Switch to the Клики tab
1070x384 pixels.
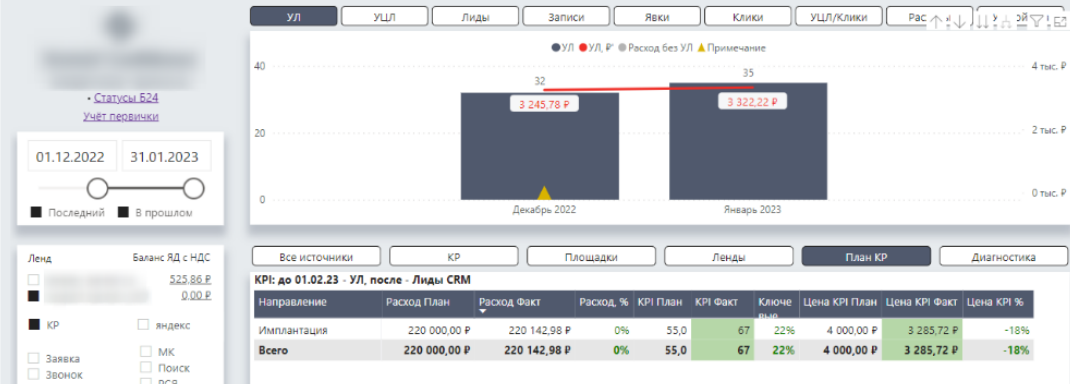(748, 16)
